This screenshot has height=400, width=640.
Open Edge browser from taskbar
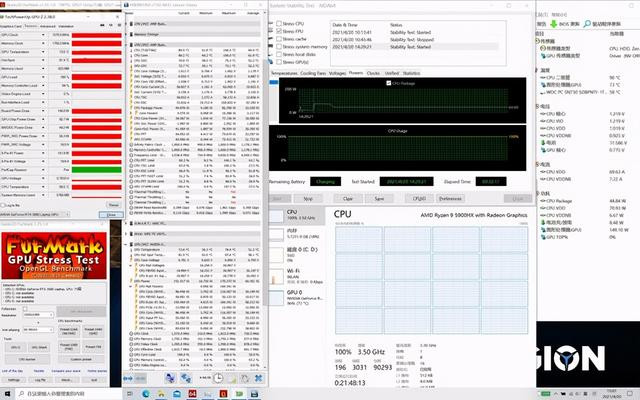tap(146, 394)
